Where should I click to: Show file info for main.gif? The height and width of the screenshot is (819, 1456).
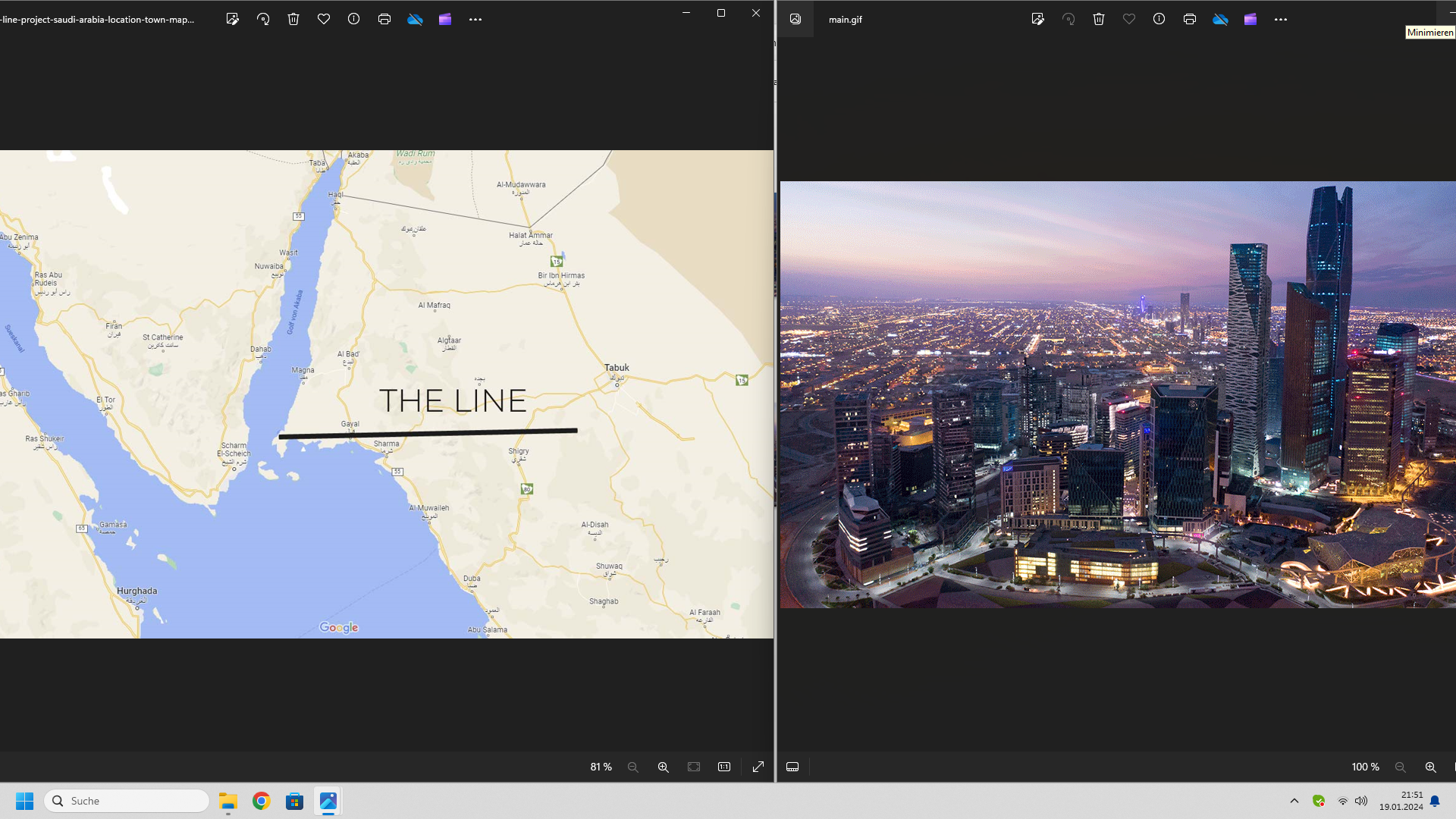[1159, 20]
